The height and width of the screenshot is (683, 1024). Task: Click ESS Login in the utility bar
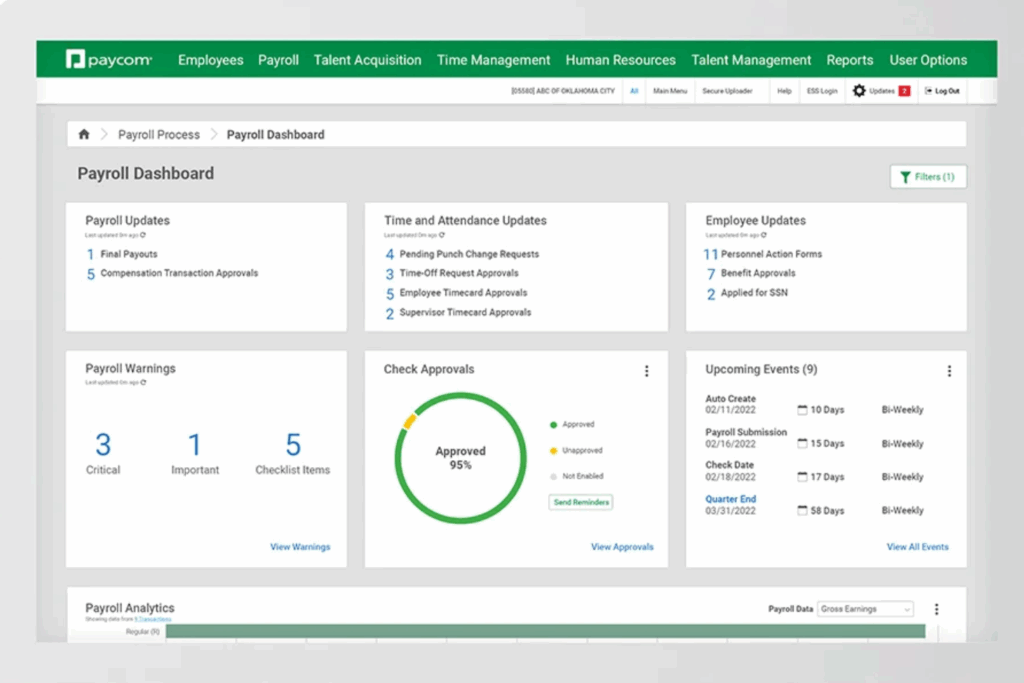coord(822,91)
